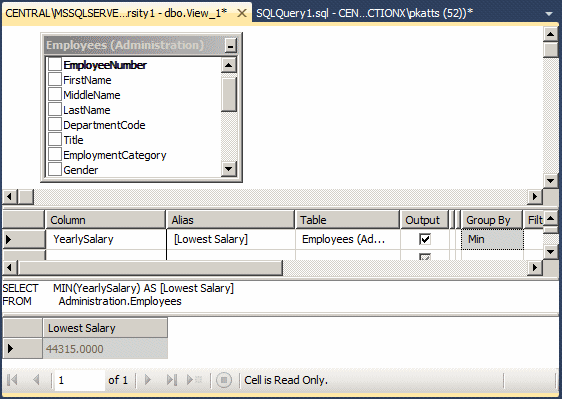Collapse the Employees (Administration) table box
This screenshot has width=562, height=399.
[x=230, y=46]
